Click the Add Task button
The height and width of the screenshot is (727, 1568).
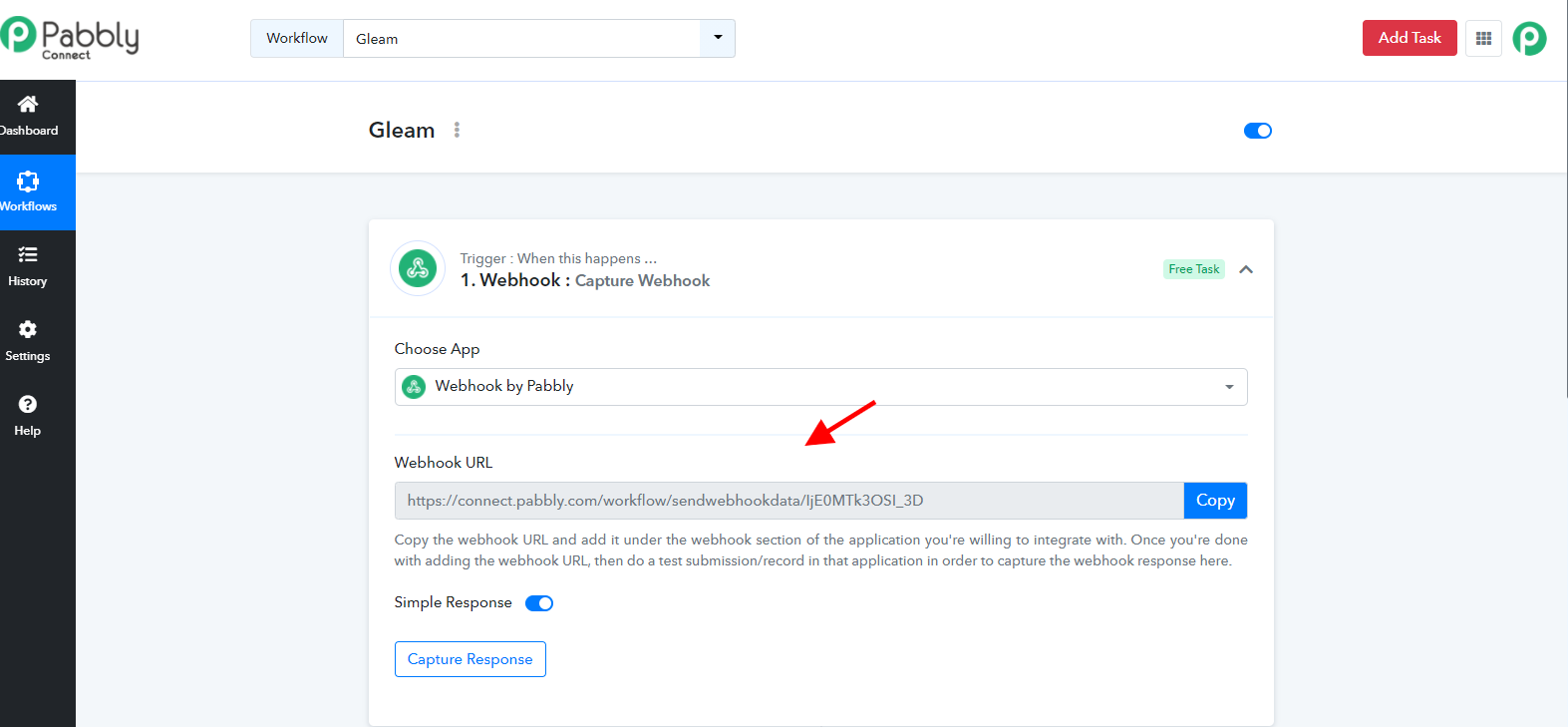pyautogui.click(x=1410, y=38)
